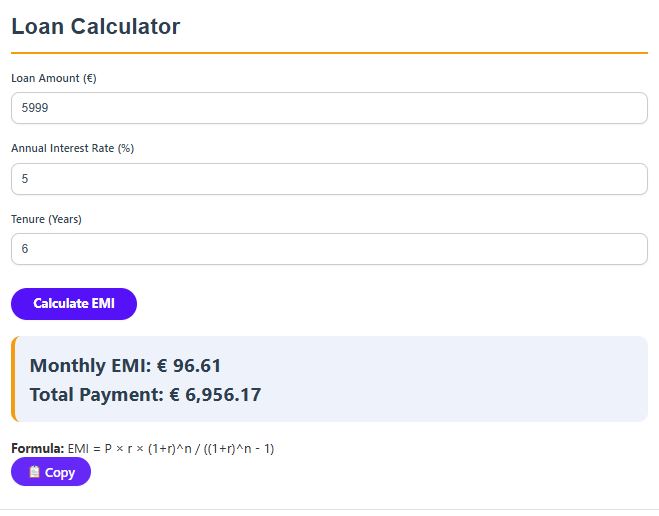Click the 5999 value in Loan Amount
The width and height of the screenshot is (659, 516).
35,108
